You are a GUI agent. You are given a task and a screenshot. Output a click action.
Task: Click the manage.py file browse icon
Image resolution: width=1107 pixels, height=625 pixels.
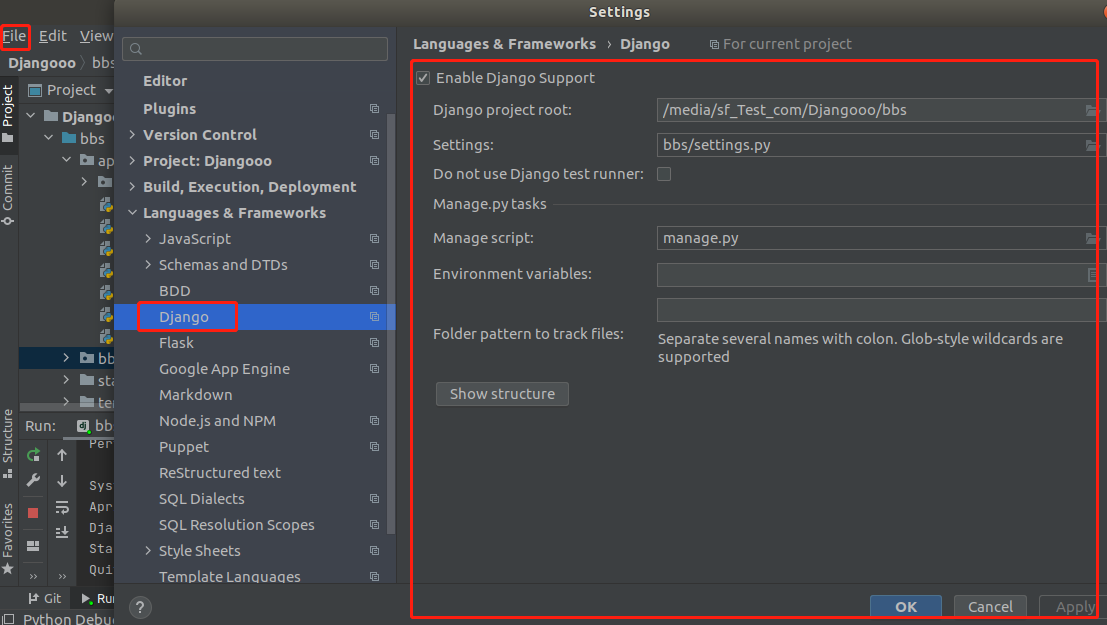point(1094,237)
